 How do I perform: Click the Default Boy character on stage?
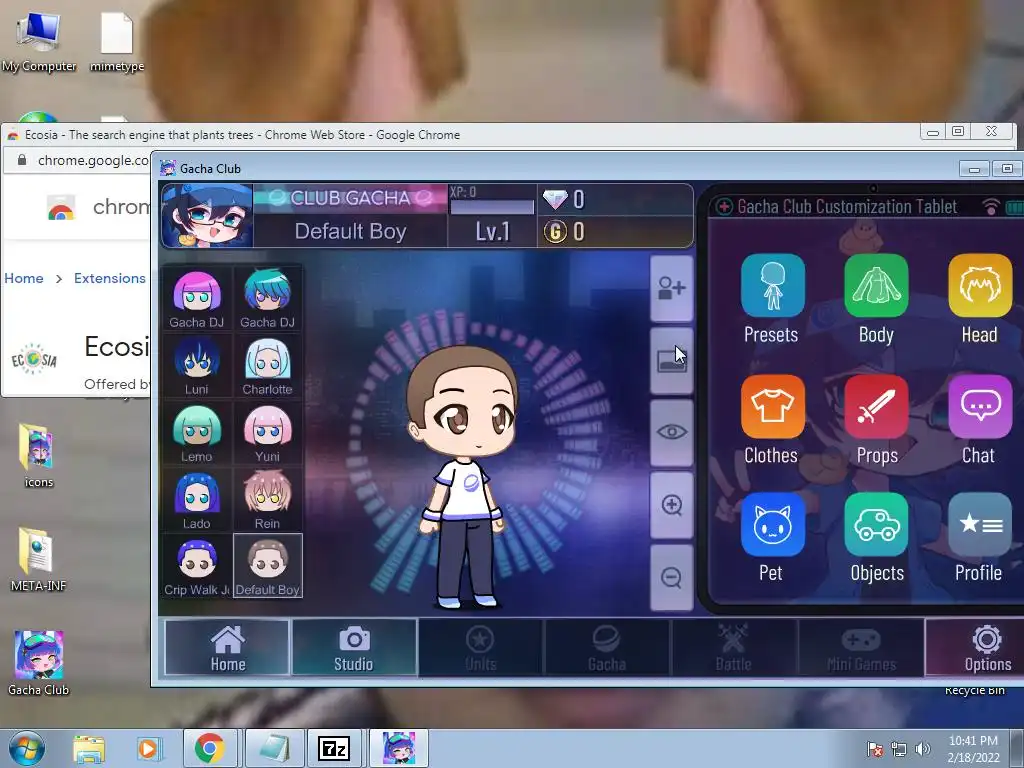462,477
